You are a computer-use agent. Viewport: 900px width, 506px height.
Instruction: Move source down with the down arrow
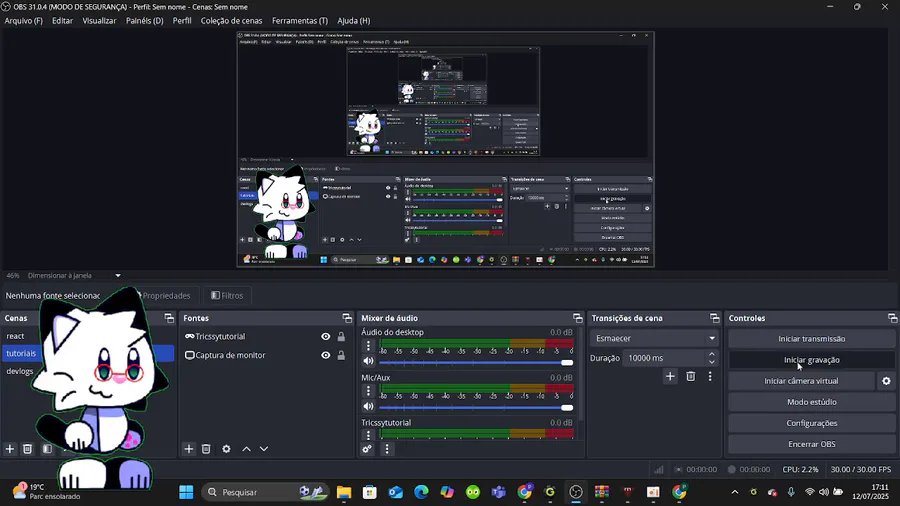pos(264,449)
